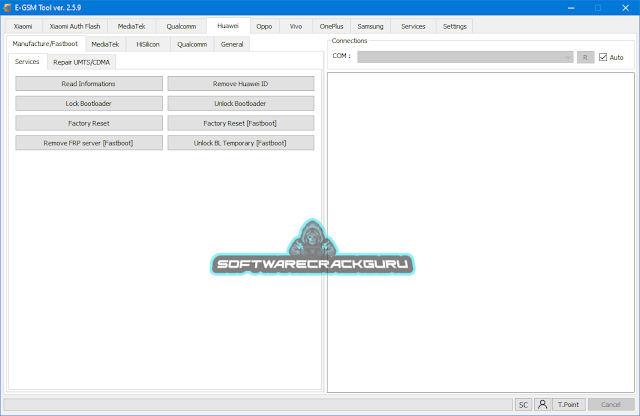This screenshot has height=416, width=640.
Task: Click the Read Informations button
Action: point(89,84)
